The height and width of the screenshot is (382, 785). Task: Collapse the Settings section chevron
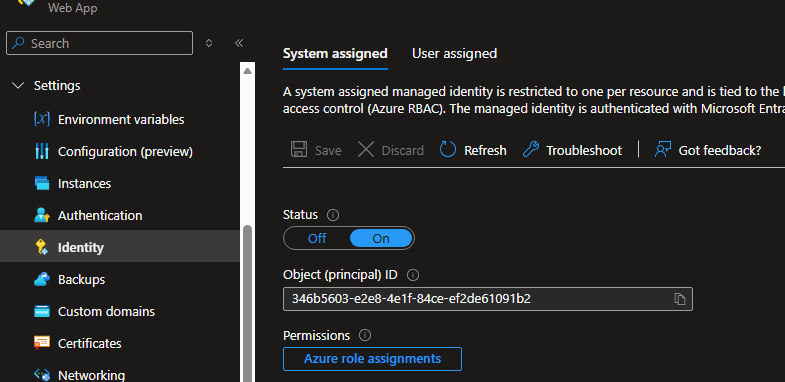pos(18,86)
